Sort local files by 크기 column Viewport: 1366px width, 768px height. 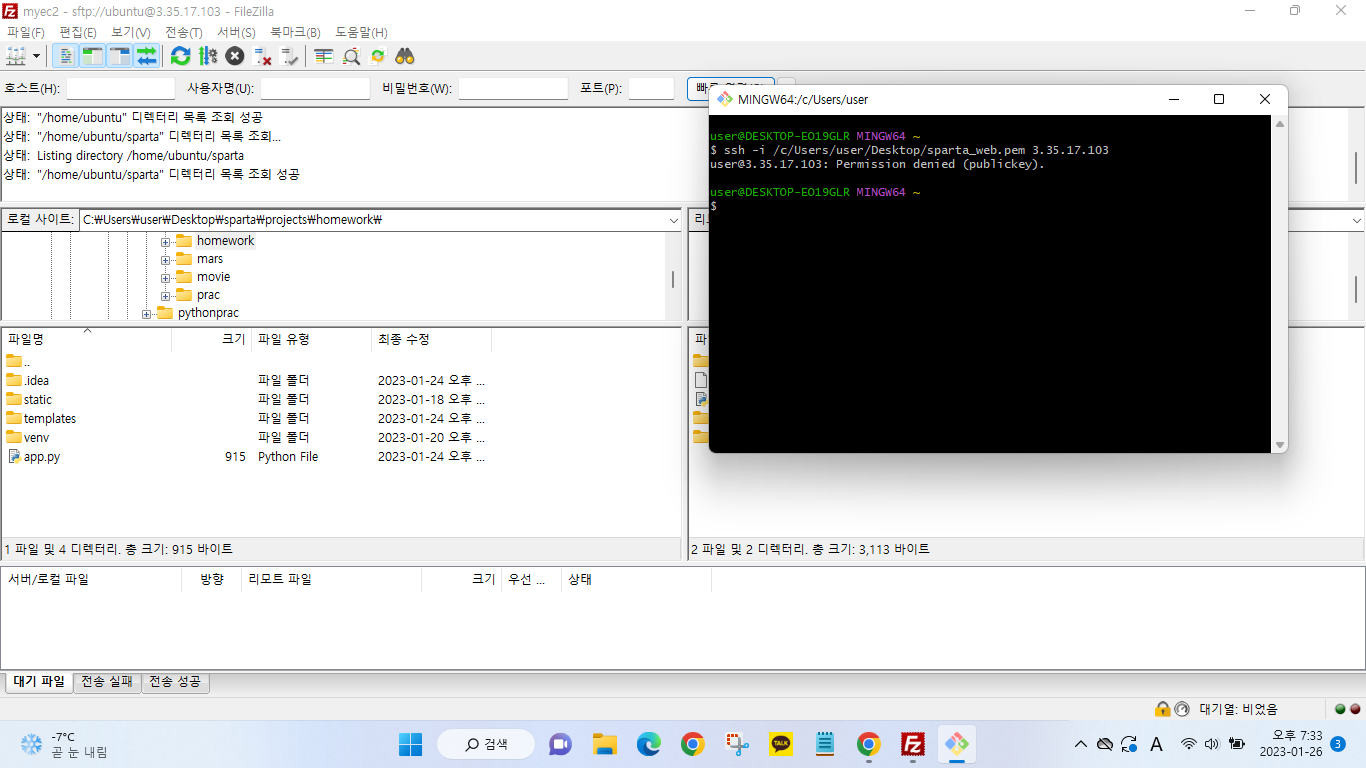point(211,340)
